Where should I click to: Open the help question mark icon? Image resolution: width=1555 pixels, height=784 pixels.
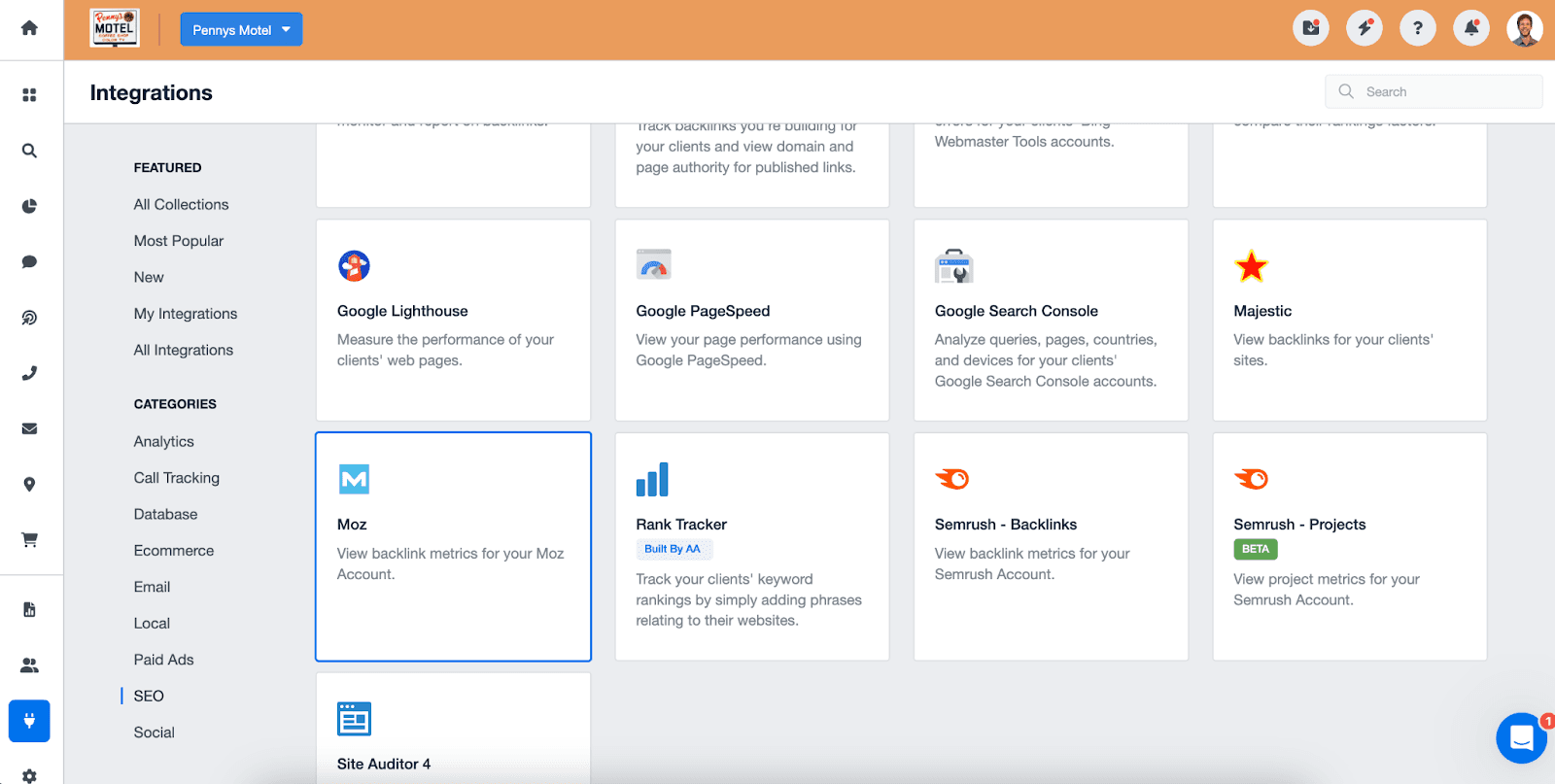(1417, 28)
